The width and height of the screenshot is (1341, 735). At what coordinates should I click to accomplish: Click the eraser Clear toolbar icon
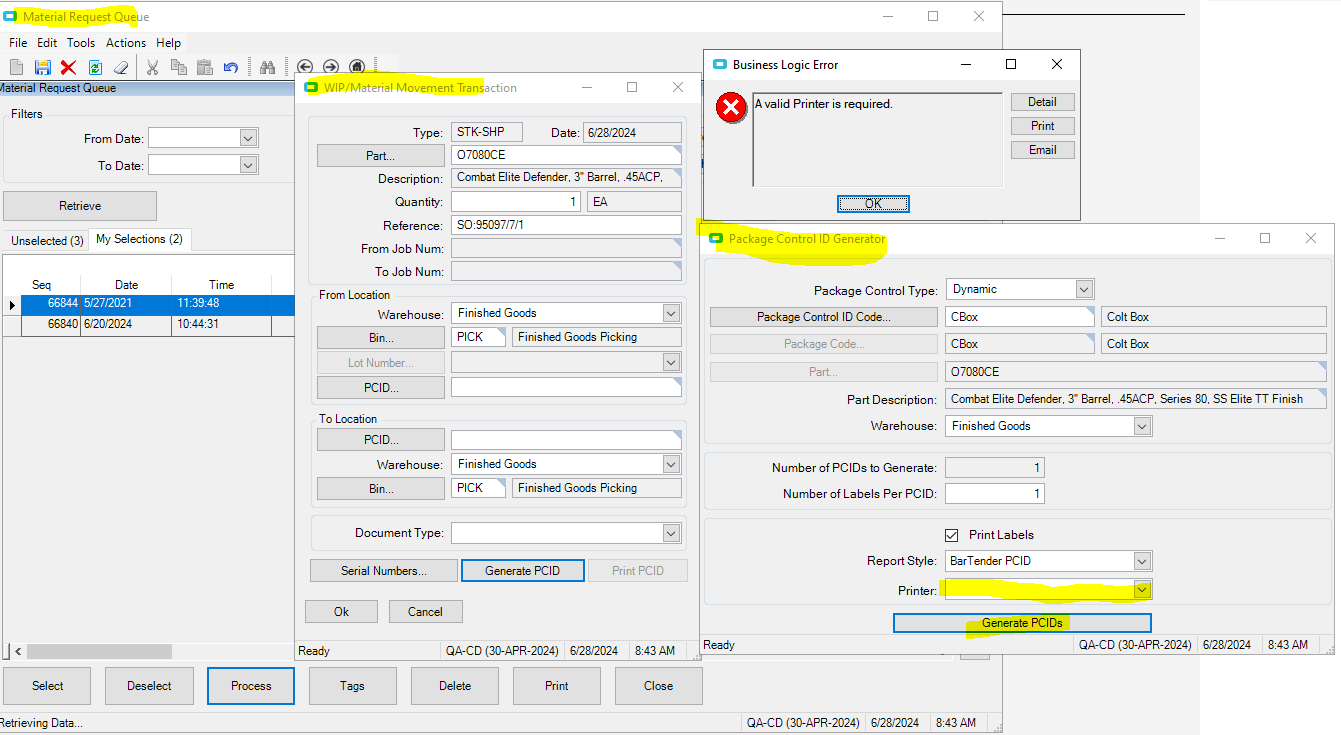pos(121,67)
